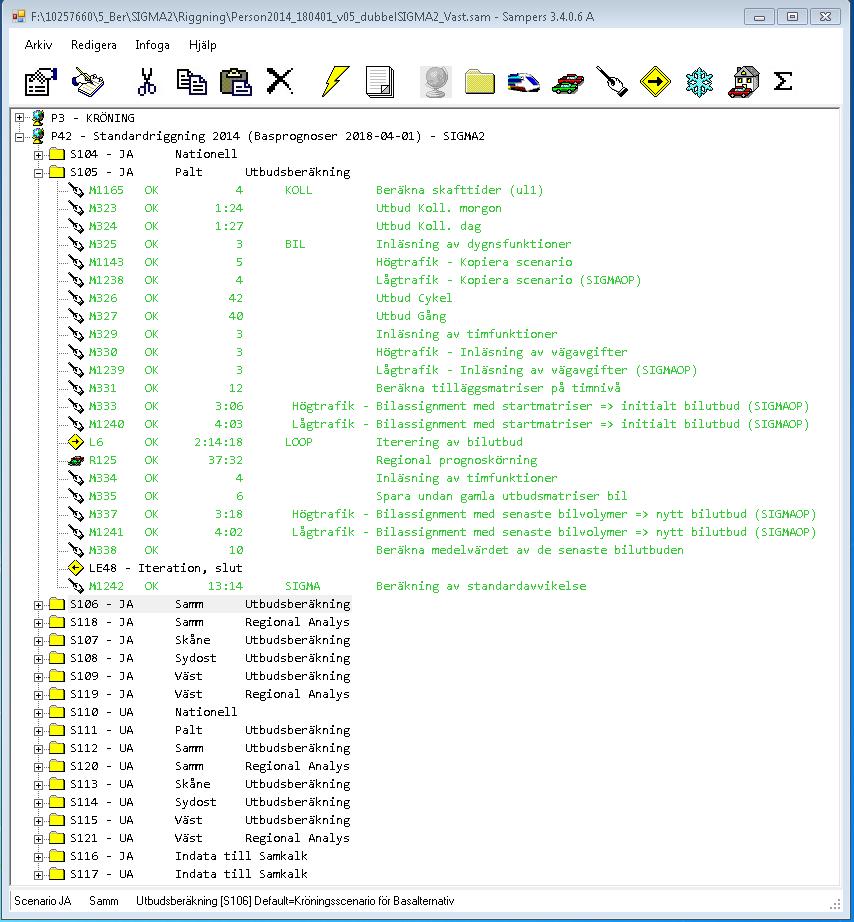Click the yellow folder toolbar icon

479,82
